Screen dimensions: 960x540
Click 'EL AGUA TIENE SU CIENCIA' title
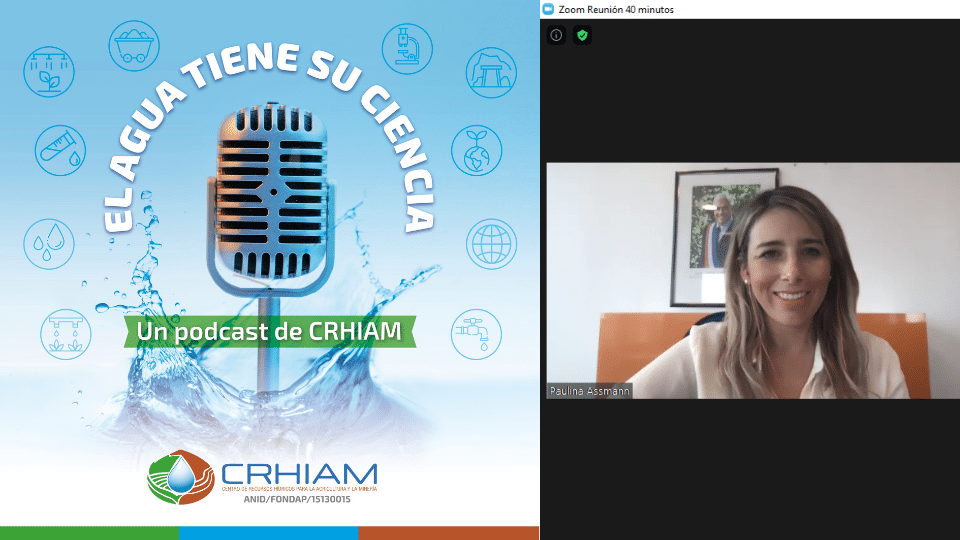pos(270,138)
